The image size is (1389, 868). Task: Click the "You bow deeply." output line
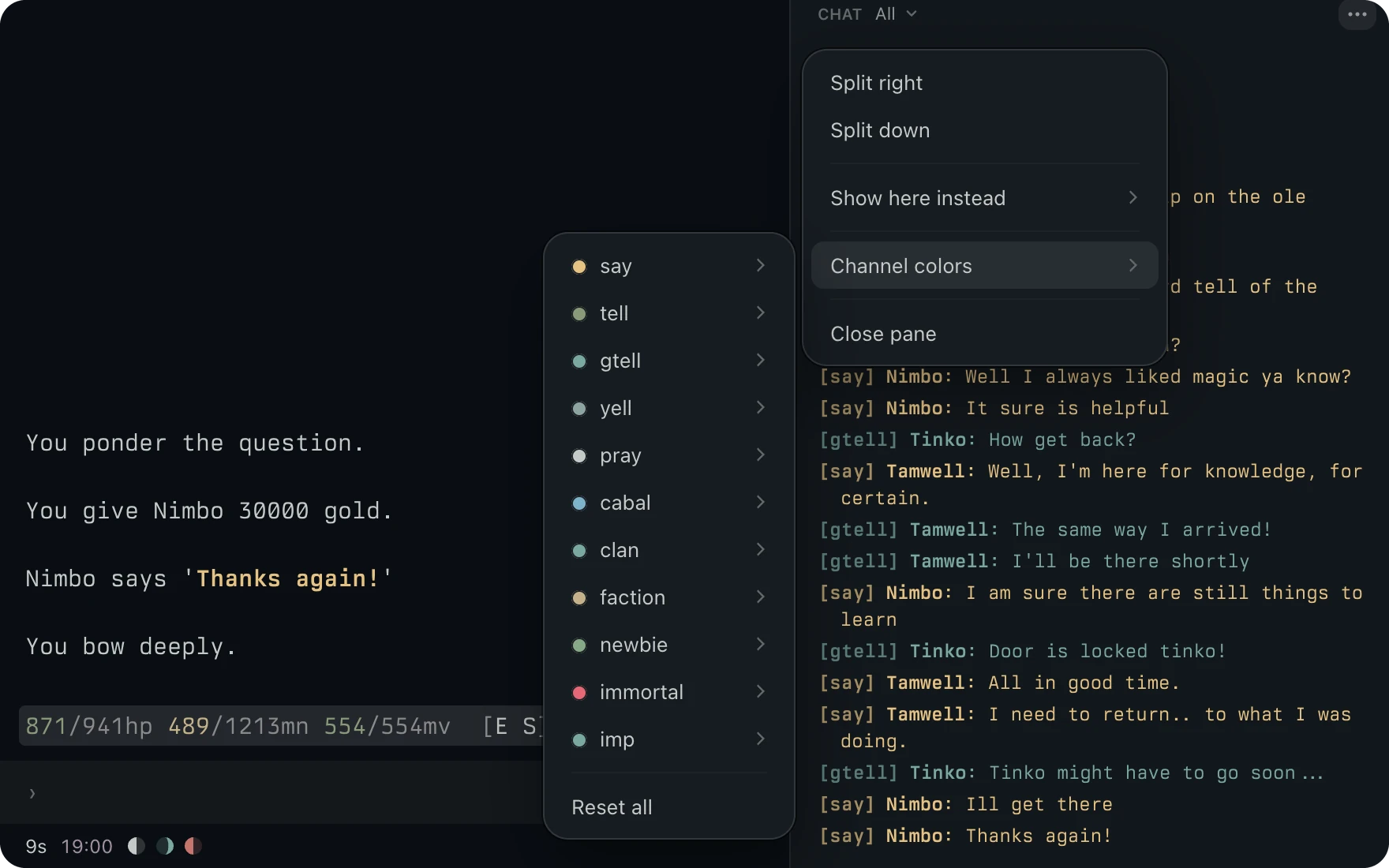(131, 647)
